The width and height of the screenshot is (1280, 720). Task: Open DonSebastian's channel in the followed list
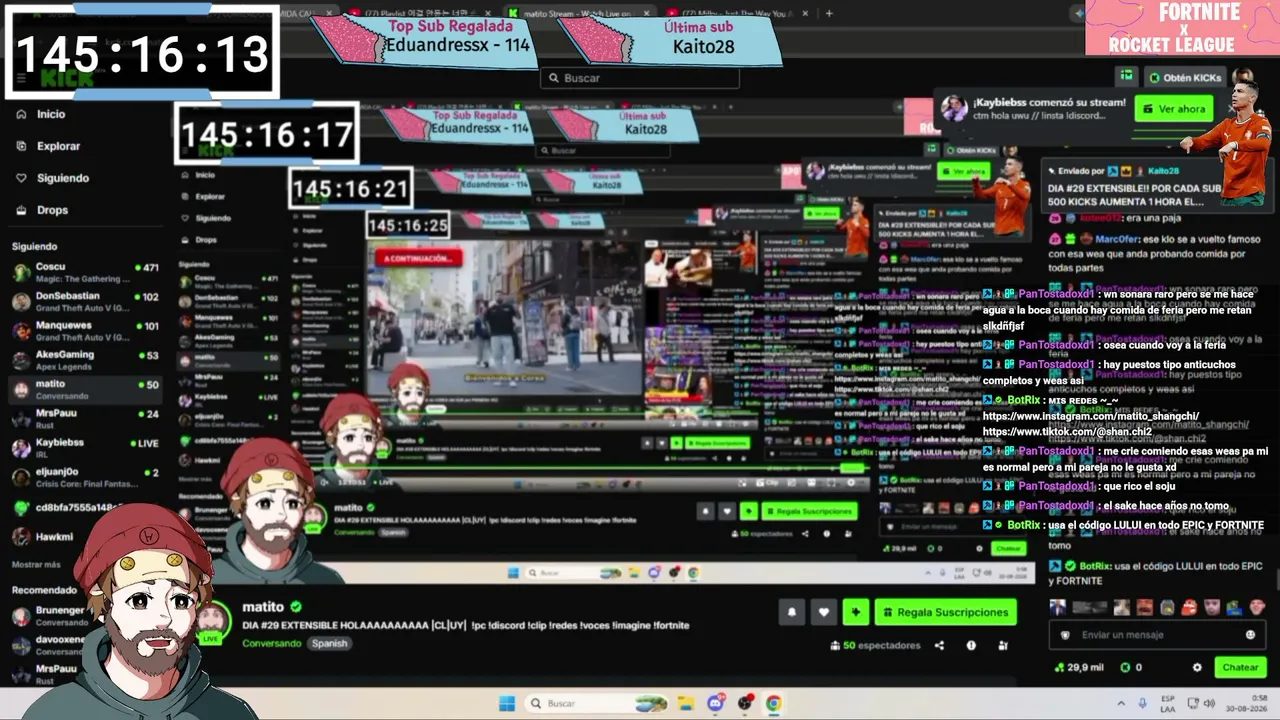85,302
